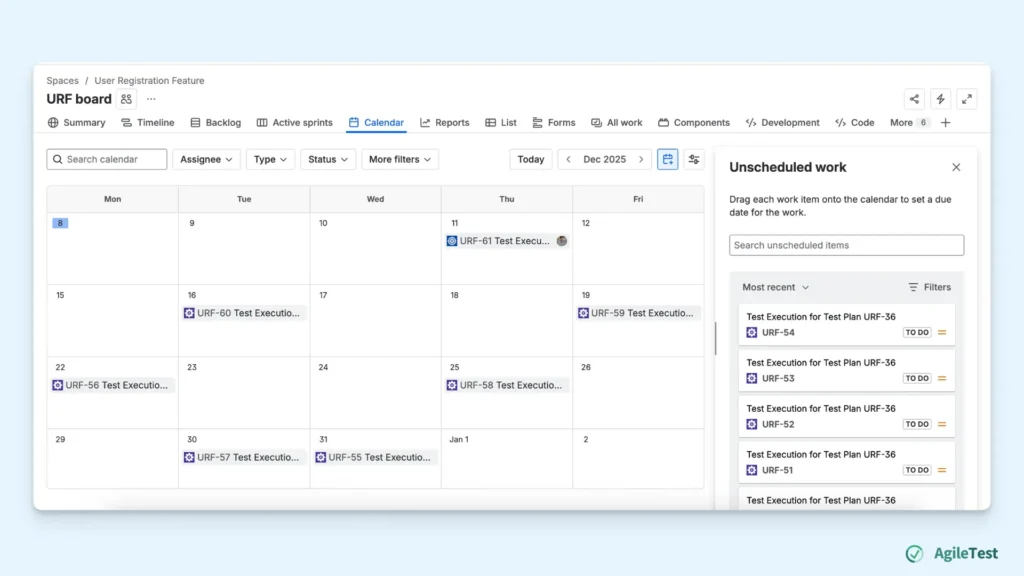Click the filter lines icon in Unscheduled work

coord(913,287)
